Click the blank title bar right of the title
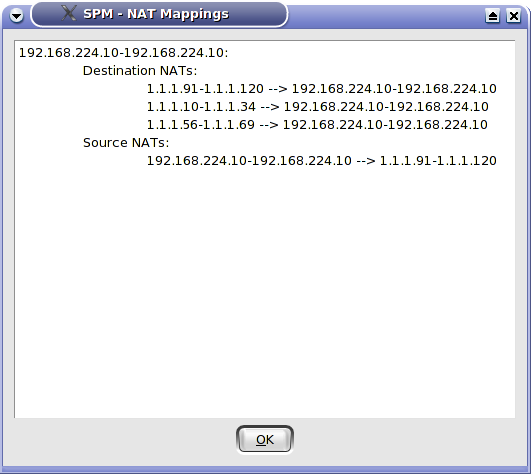 click(386, 16)
